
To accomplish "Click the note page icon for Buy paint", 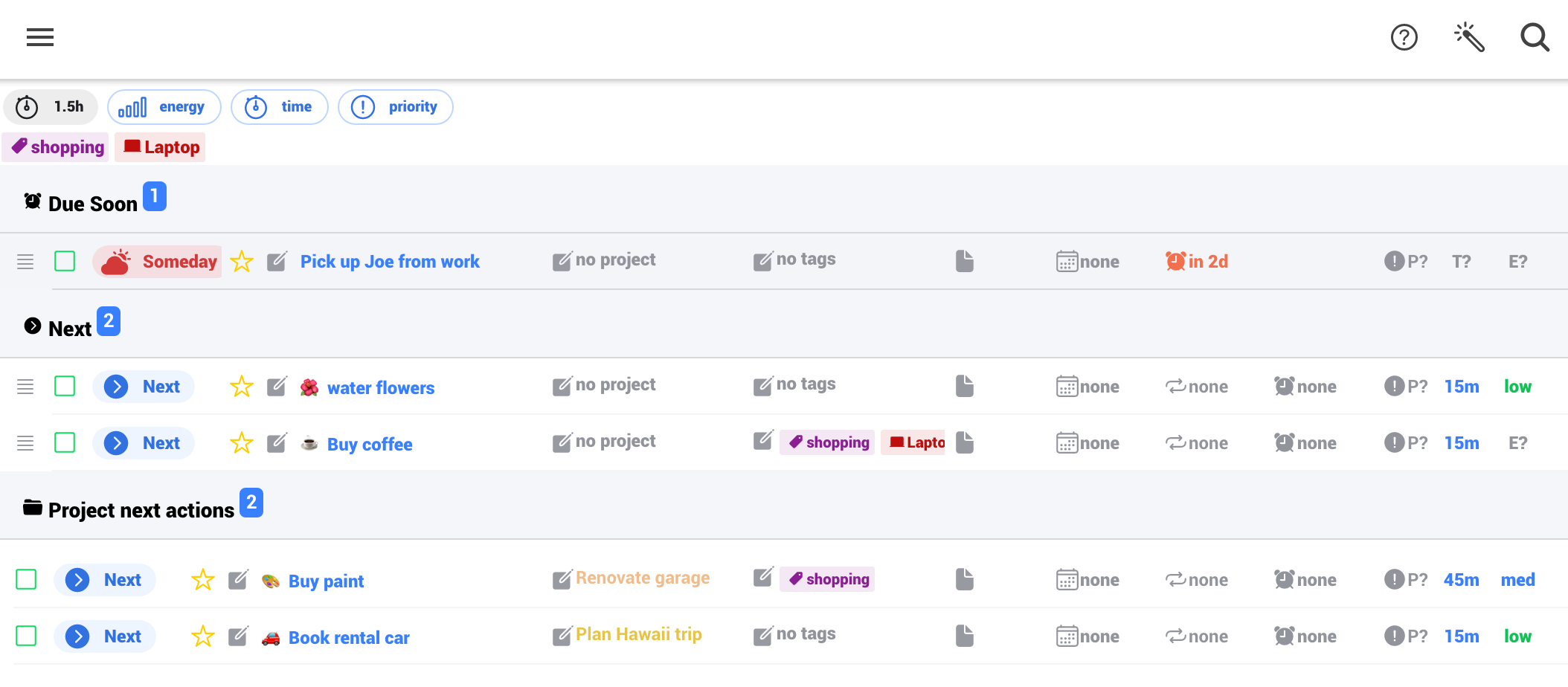I will click(x=964, y=578).
